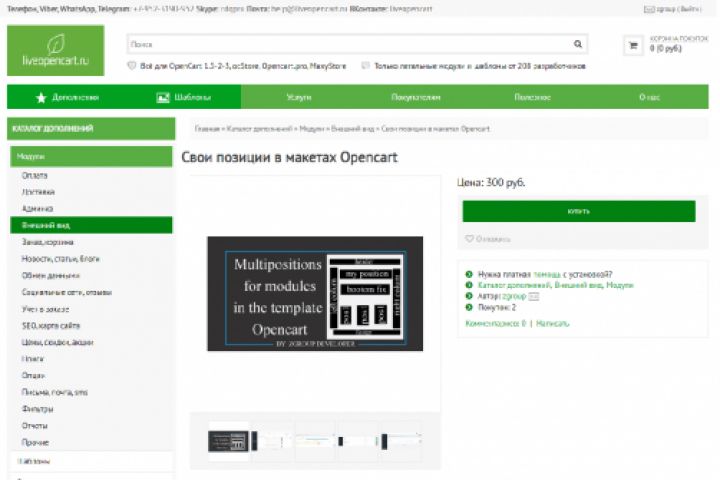Screen dimensions: 720x480
Task: Open the main Multipositions product image
Action: [315, 294]
